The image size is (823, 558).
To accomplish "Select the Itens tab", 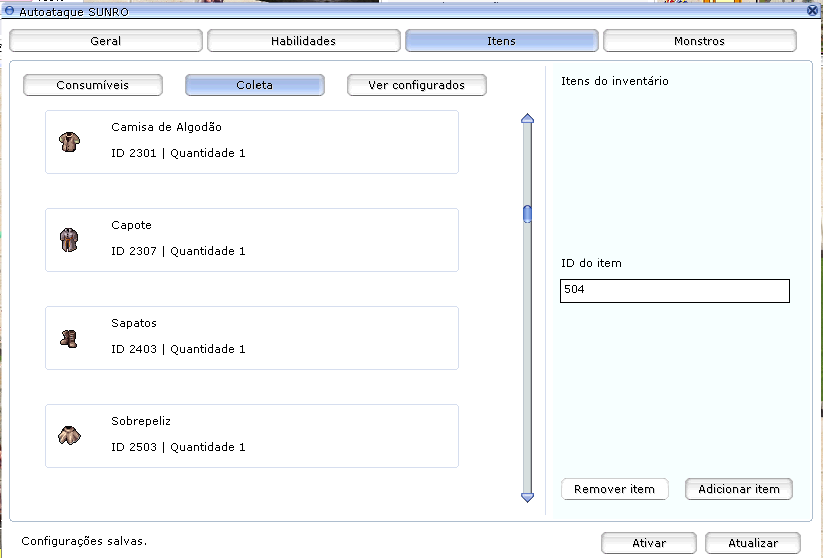I will (501, 41).
